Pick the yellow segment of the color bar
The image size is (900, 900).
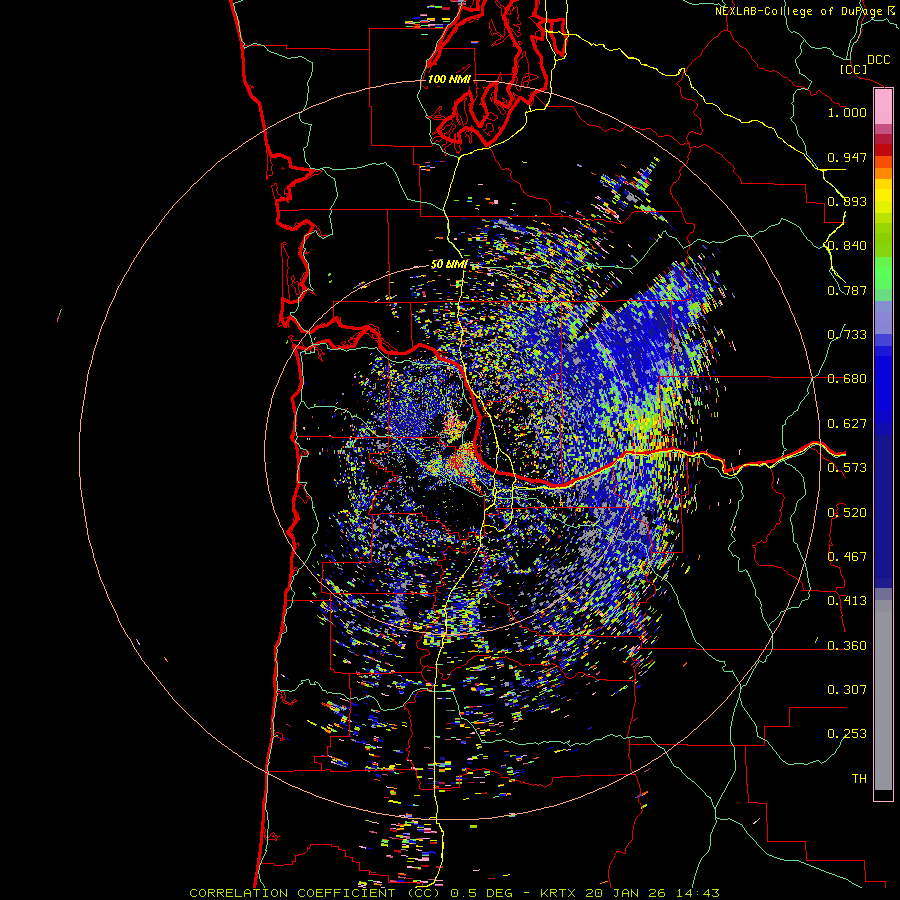pos(883,197)
